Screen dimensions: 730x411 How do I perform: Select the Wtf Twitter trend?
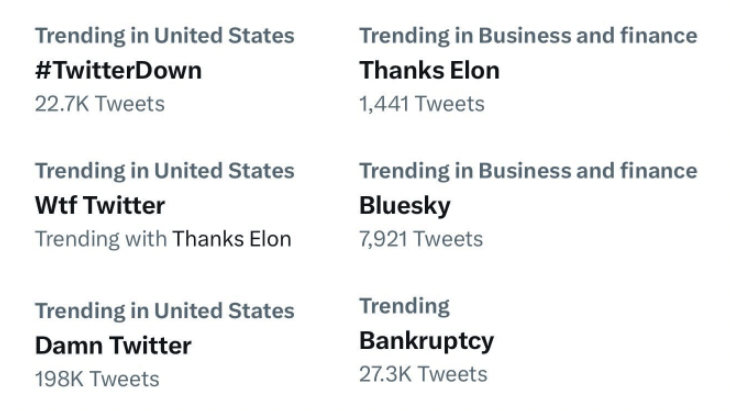pos(100,205)
